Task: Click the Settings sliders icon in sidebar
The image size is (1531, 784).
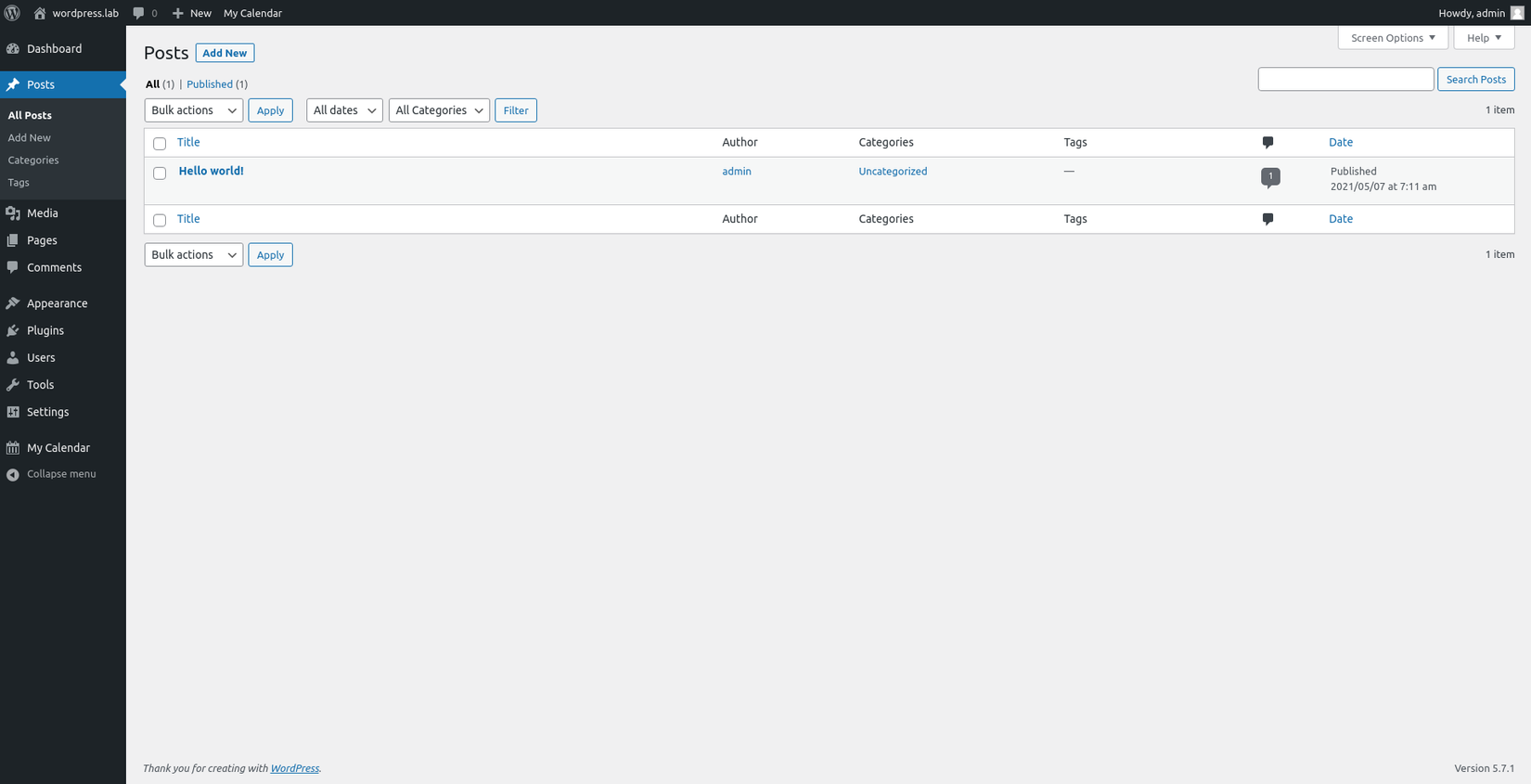Action: point(13,412)
